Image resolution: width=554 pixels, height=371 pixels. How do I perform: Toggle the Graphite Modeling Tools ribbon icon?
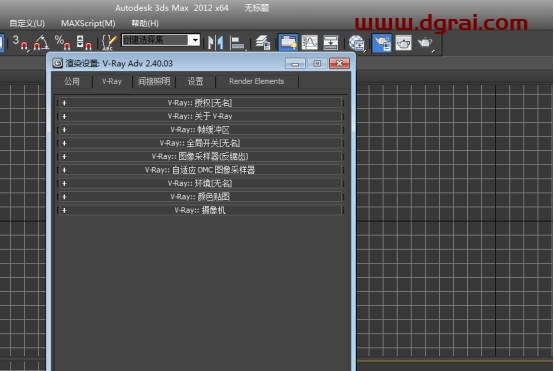pos(288,42)
